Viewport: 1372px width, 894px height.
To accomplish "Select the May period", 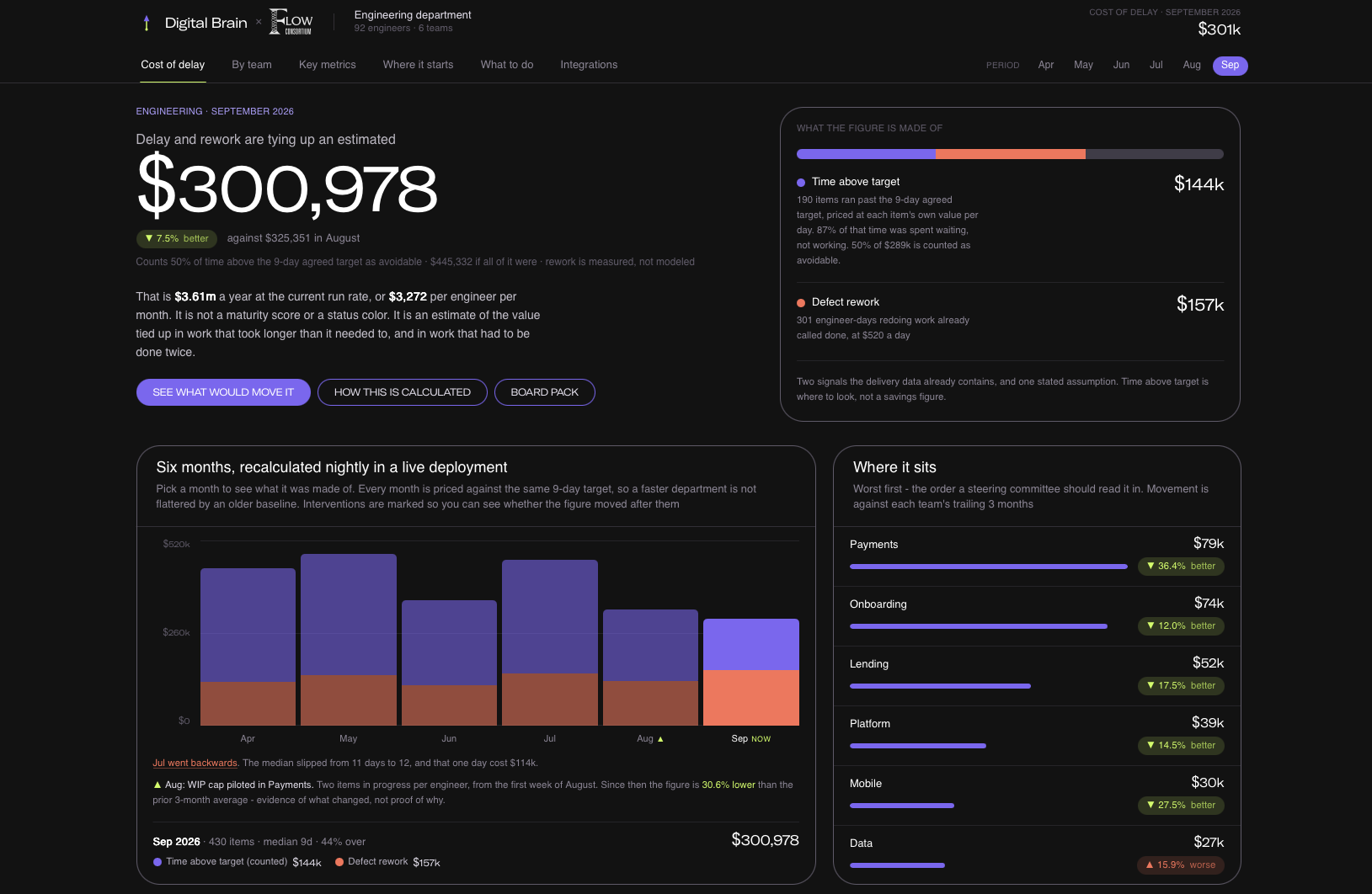I will [1083, 65].
